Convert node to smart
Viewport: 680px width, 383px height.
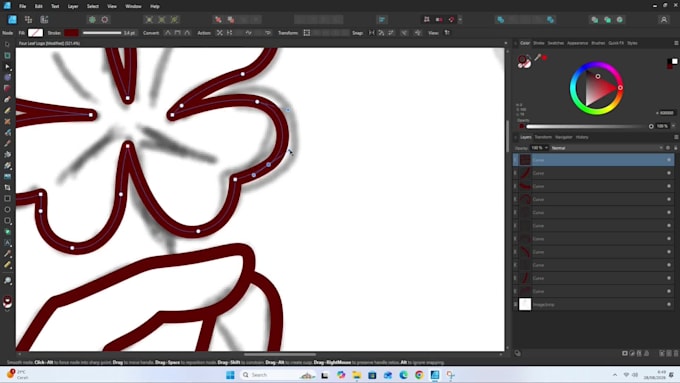point(187,33)
